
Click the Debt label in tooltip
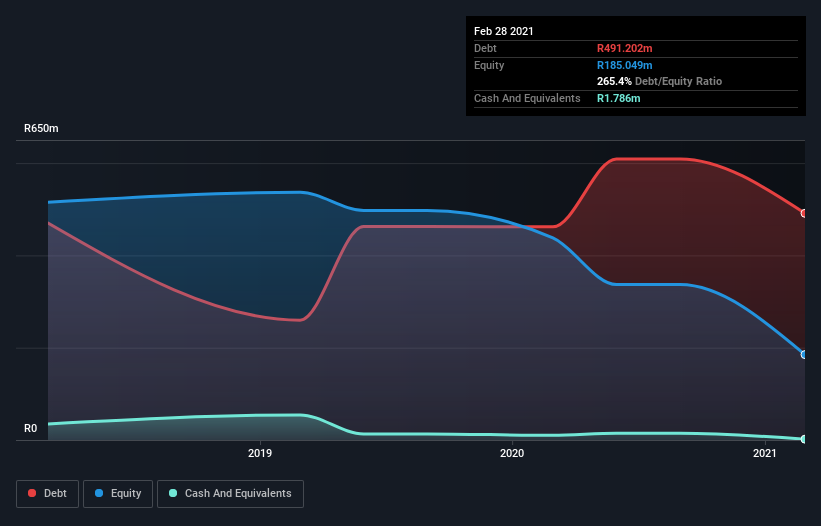pyautogui.click(x=485, y=48)
